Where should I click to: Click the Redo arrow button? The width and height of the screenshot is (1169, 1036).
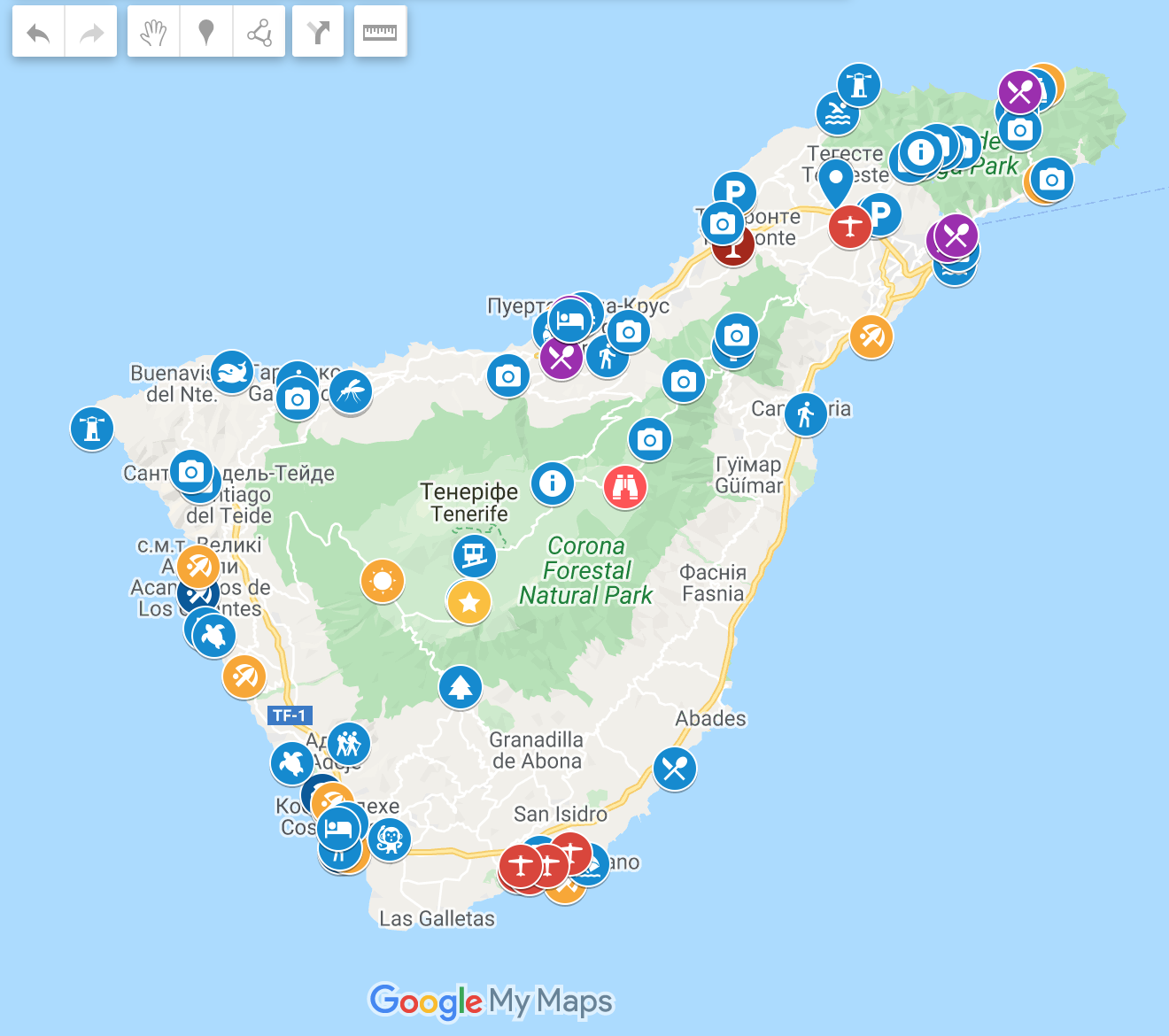tap(91, 33)
